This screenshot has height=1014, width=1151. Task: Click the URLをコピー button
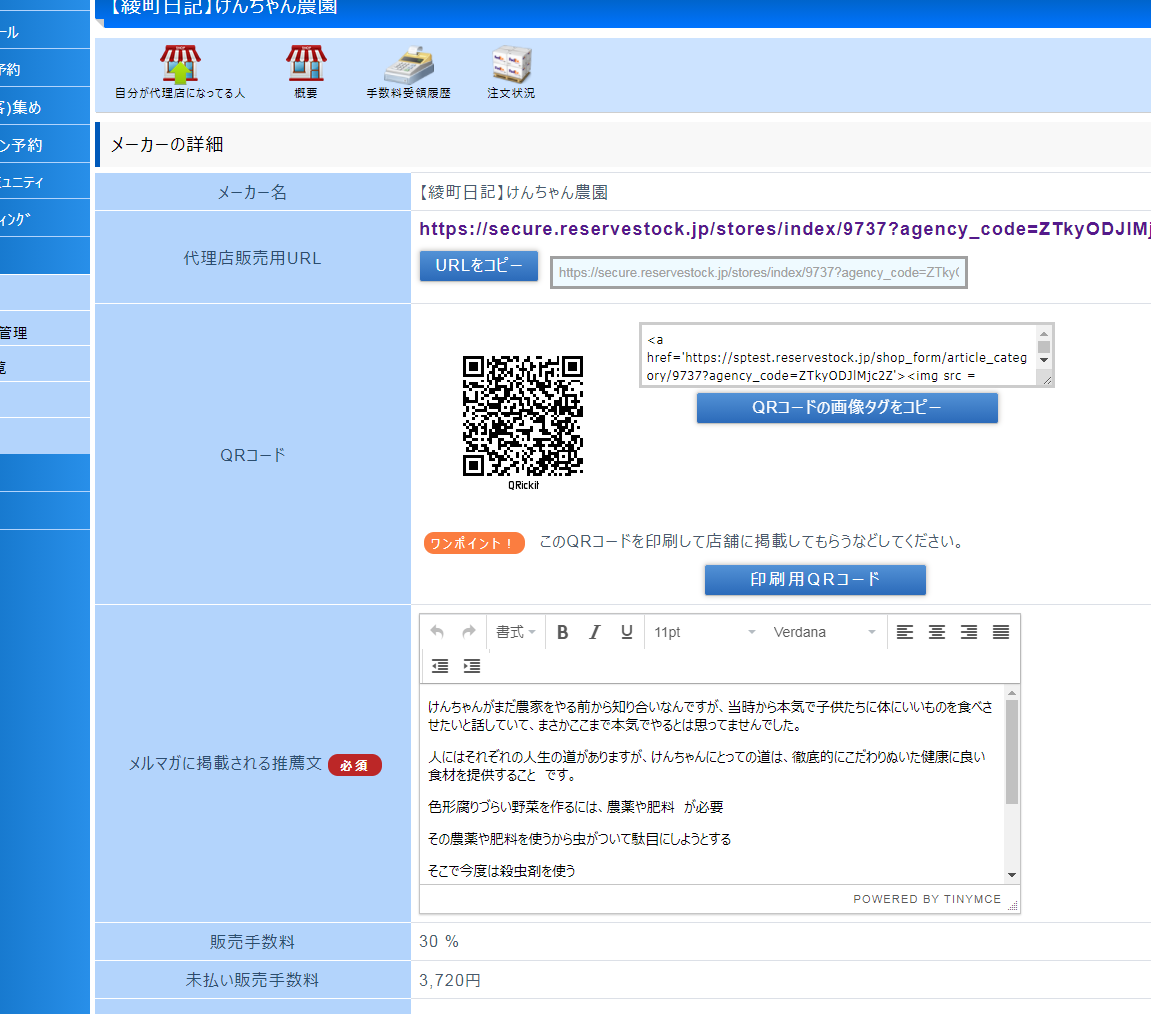479,266
